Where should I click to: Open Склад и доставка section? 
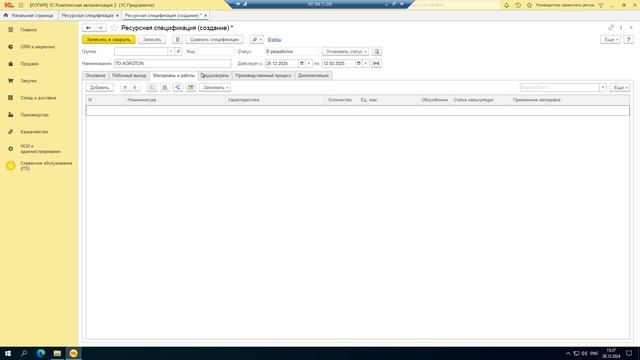click(38, 98)
